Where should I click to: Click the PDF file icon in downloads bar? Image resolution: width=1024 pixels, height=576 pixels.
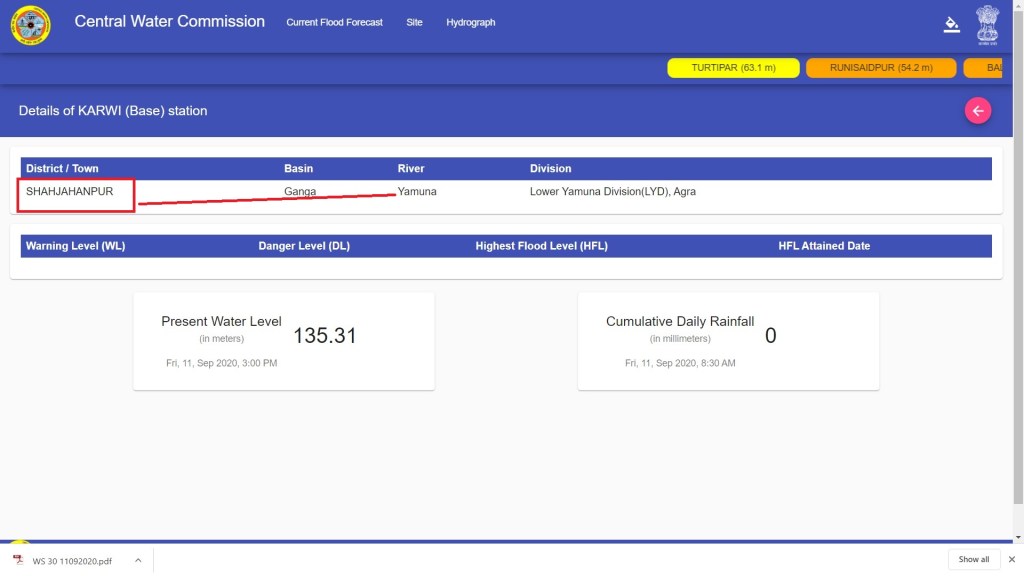pyautogui.click(x=18, y=560)
